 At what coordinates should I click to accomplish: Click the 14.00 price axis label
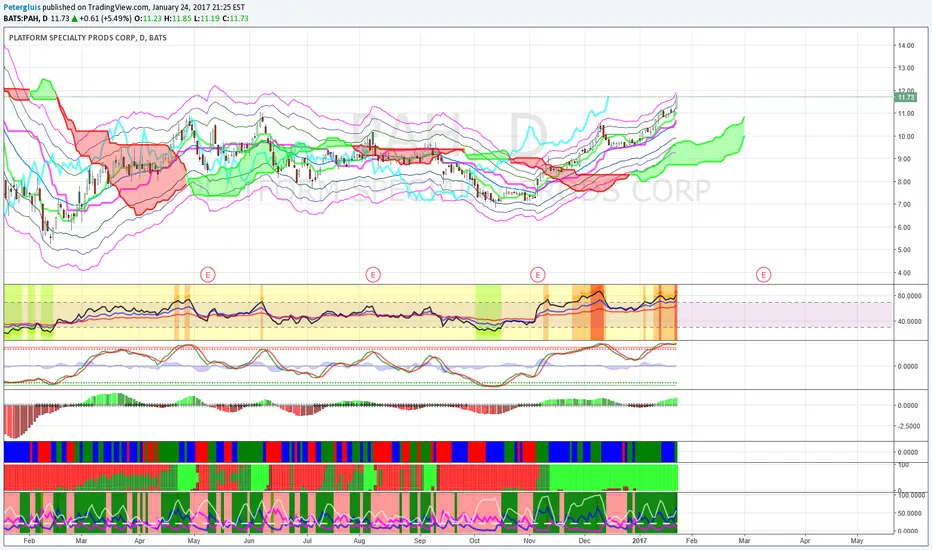point(906,46)
